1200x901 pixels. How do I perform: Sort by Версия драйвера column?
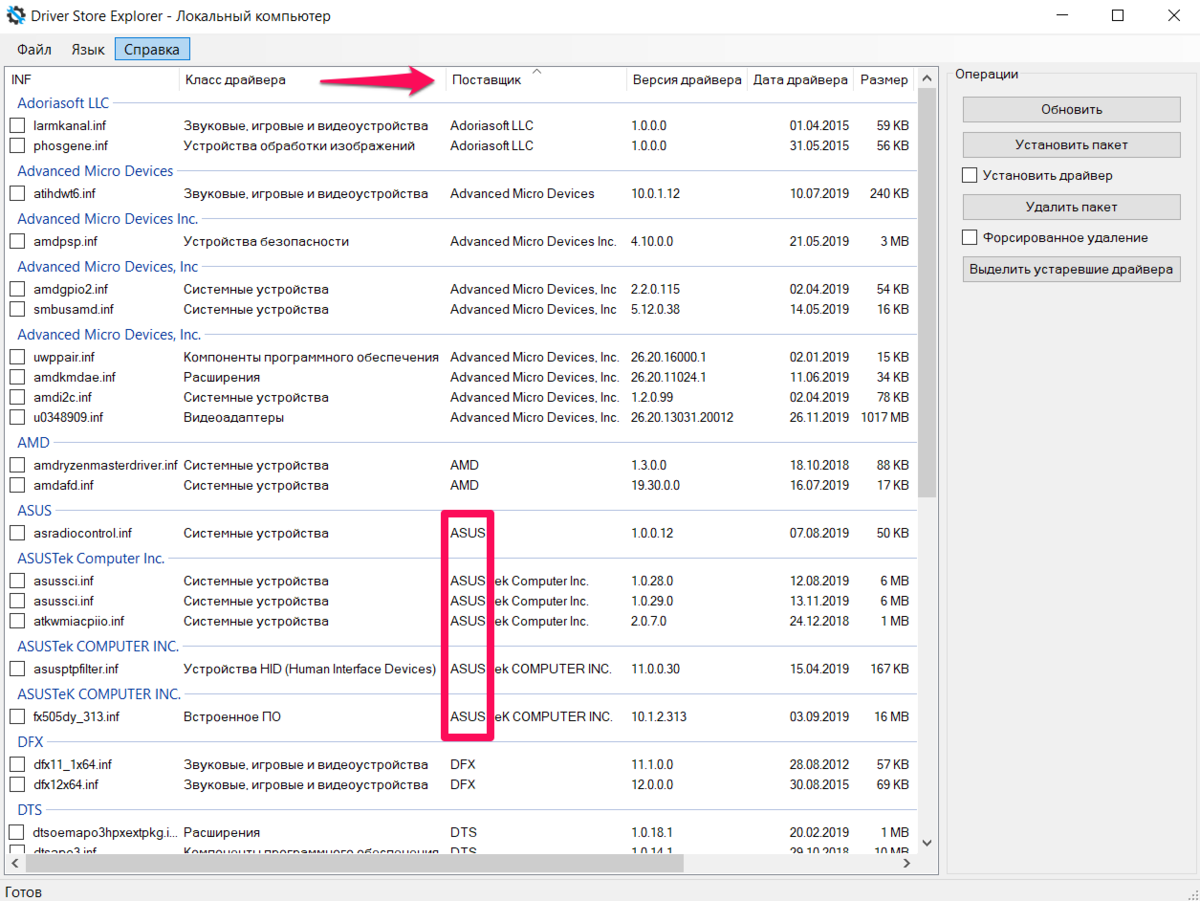pos(687,80)
